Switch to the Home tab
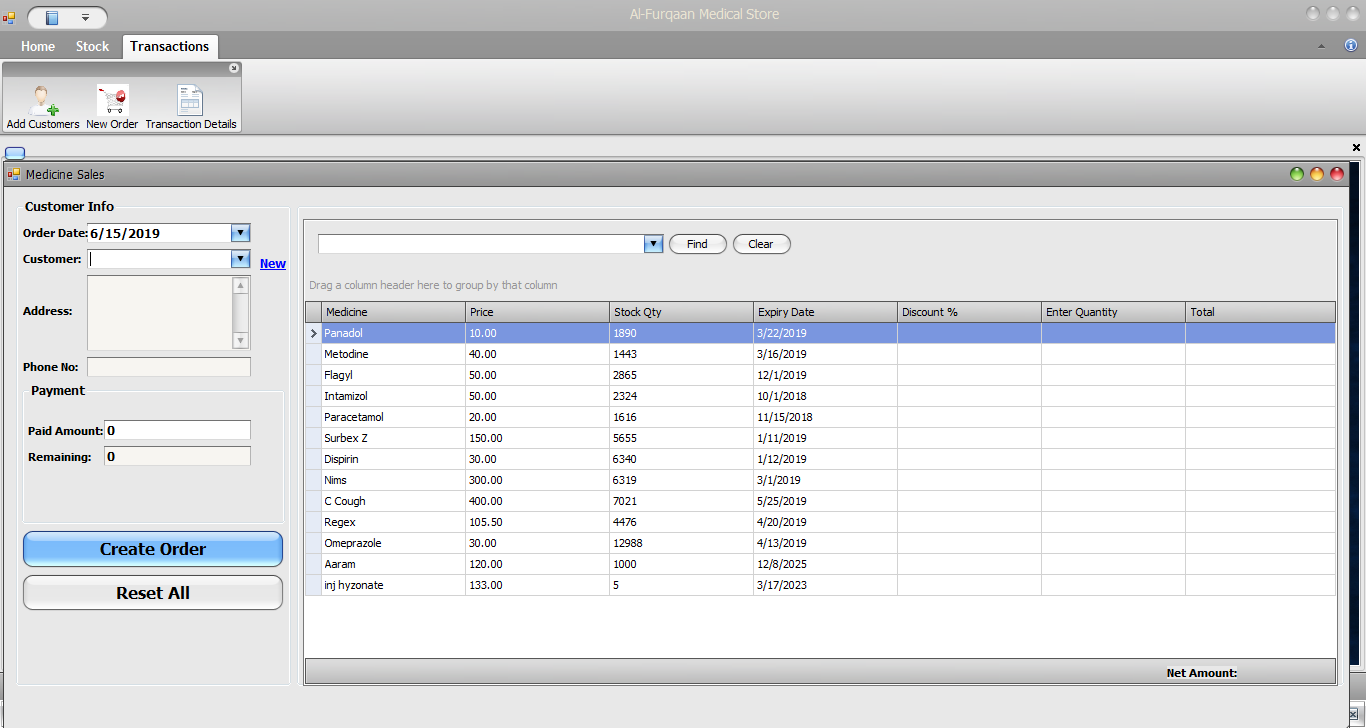This screenshot has height=728, width=1366. coord(38,46)
